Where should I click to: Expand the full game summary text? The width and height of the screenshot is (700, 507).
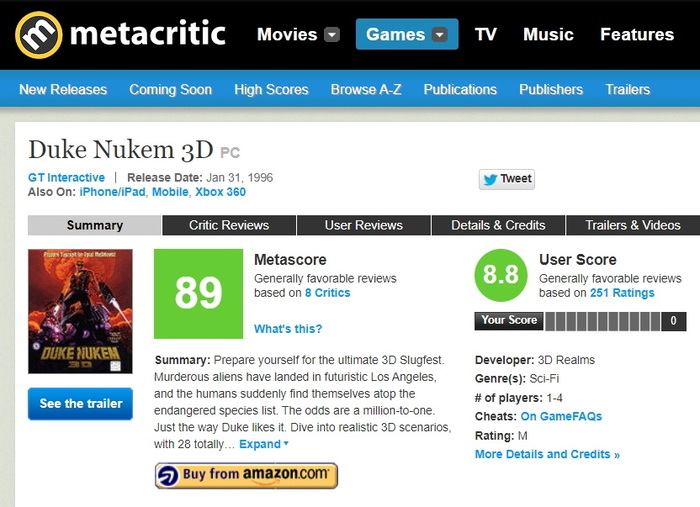click(x=264, y=444)
